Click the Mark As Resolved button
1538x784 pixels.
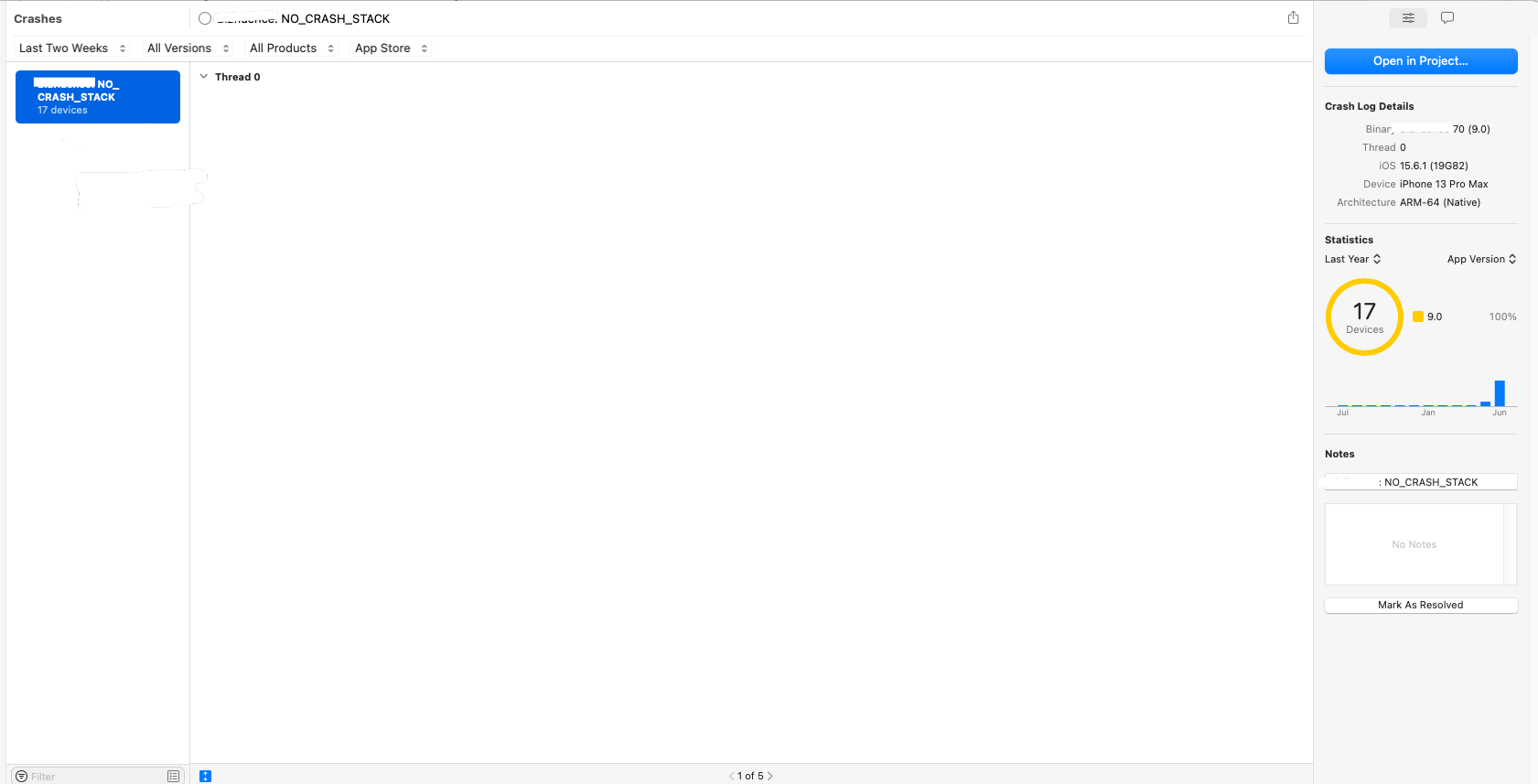[x=1421, y=605]
